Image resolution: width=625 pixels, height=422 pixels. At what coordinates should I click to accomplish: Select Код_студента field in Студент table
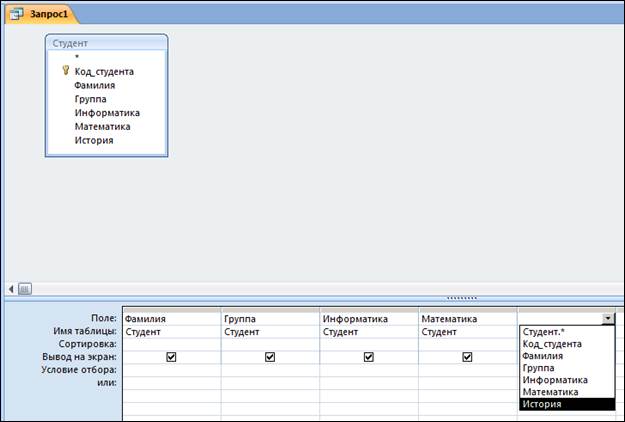click(x=104, y=72)
